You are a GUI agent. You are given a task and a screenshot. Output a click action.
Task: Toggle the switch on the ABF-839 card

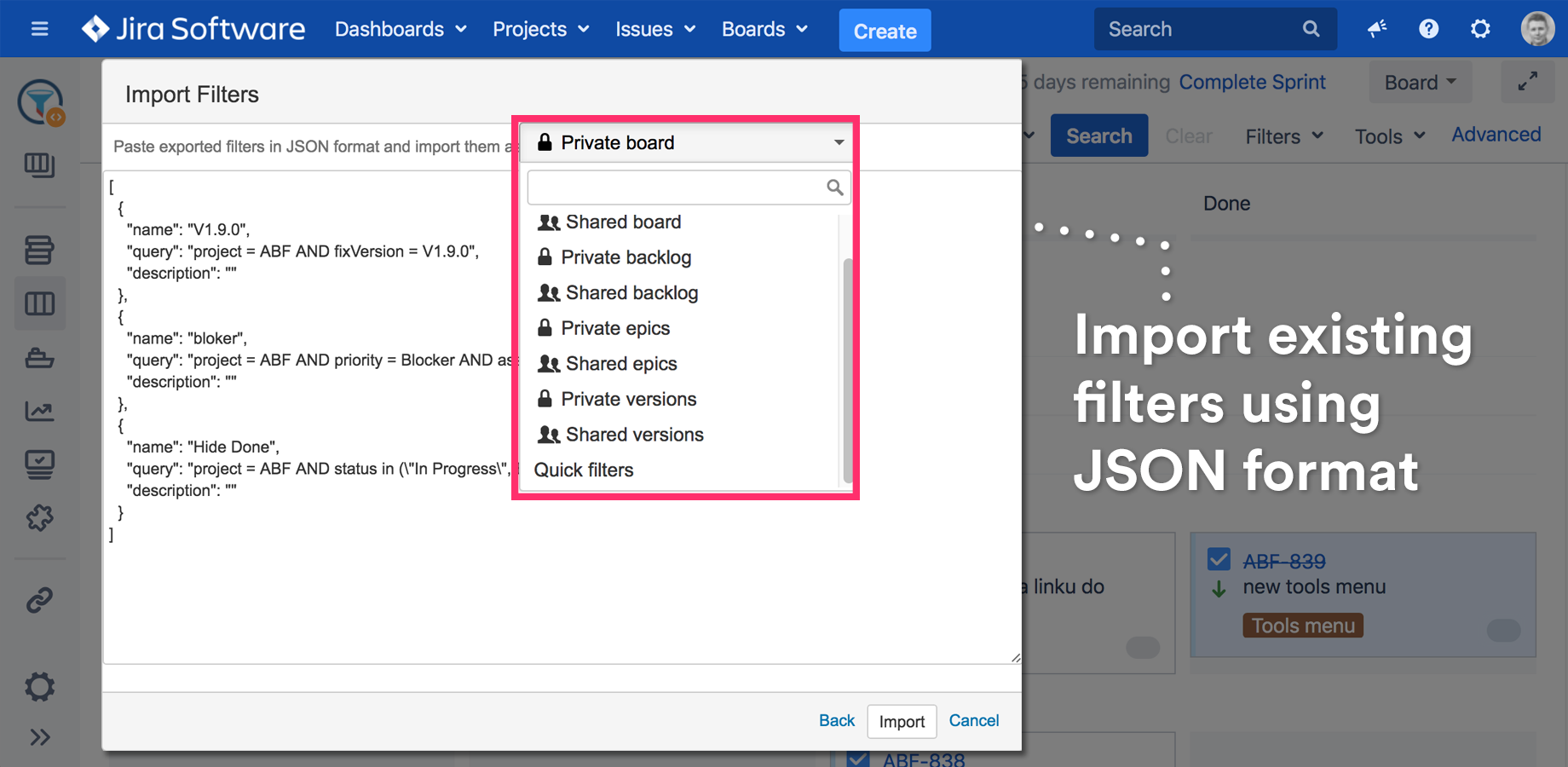pos(1503,631)
